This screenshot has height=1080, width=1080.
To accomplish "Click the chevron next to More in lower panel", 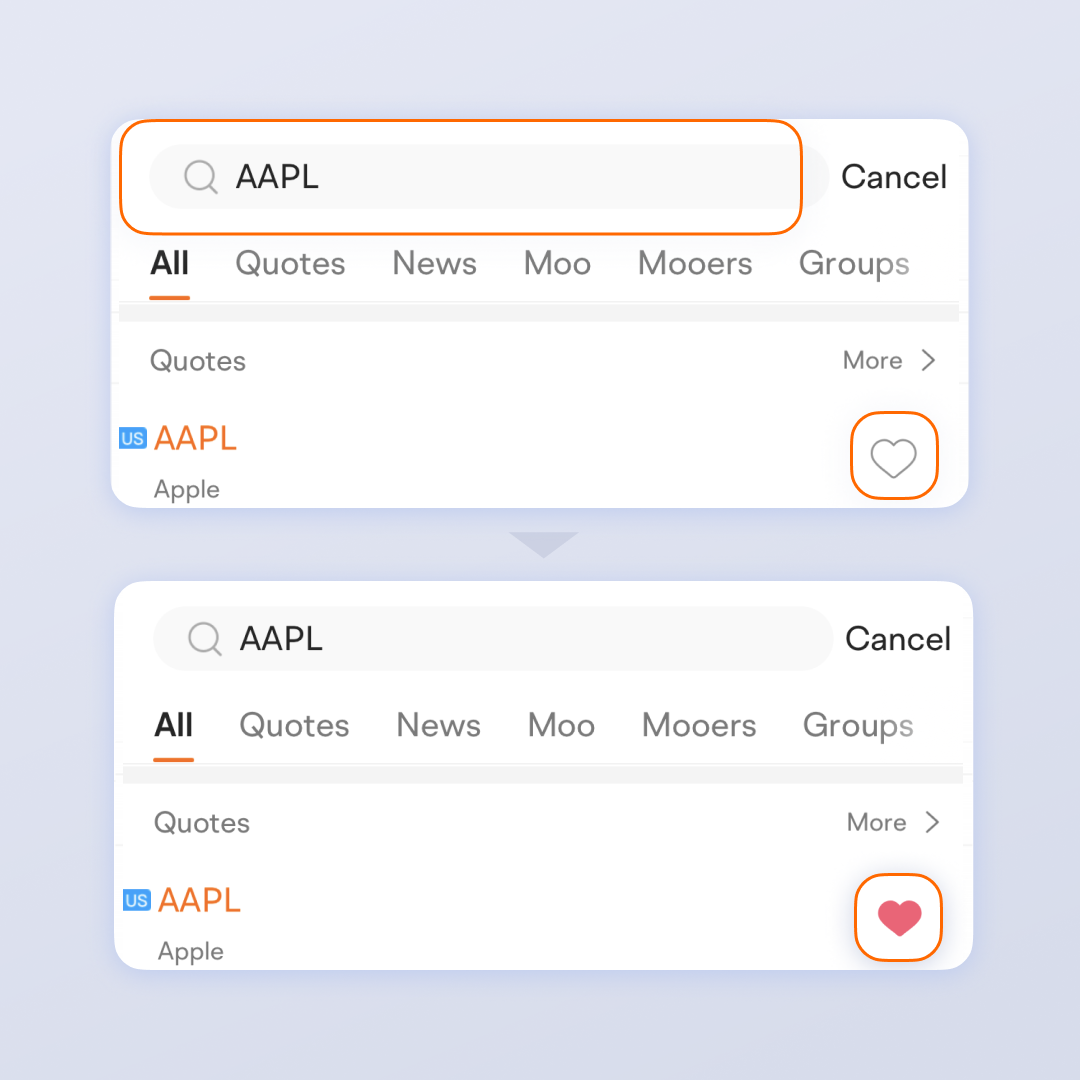I will coord(933,822).
